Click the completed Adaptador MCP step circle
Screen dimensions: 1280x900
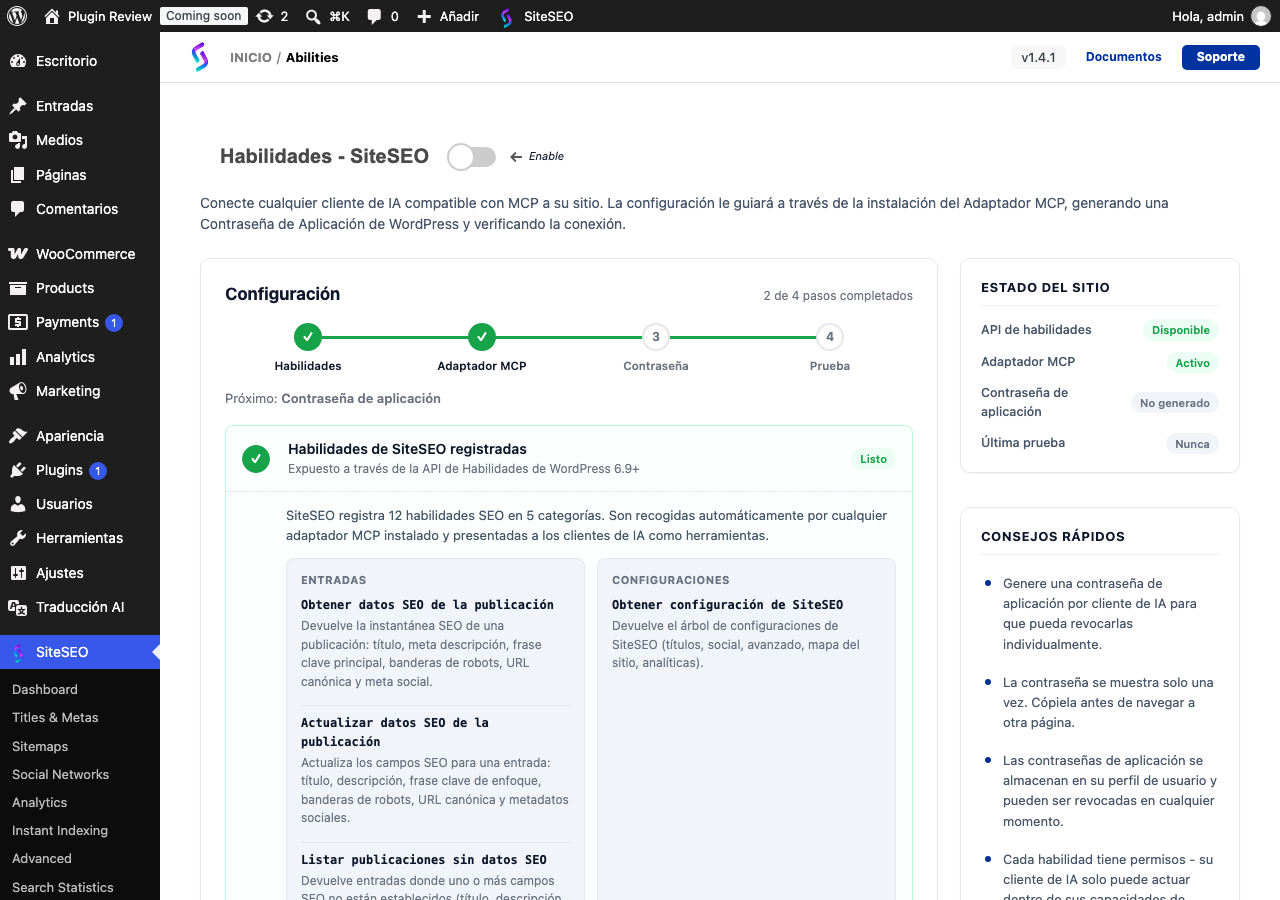tap(482, 337)
